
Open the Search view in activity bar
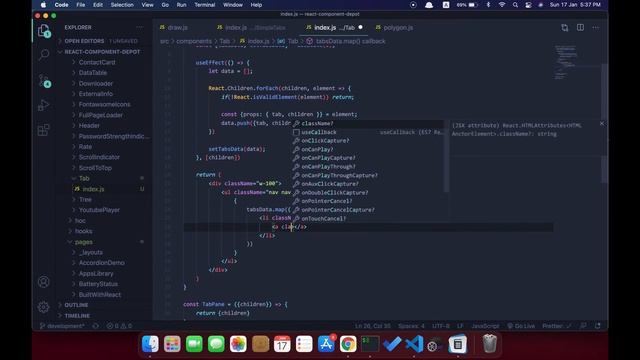coord(44,55)
